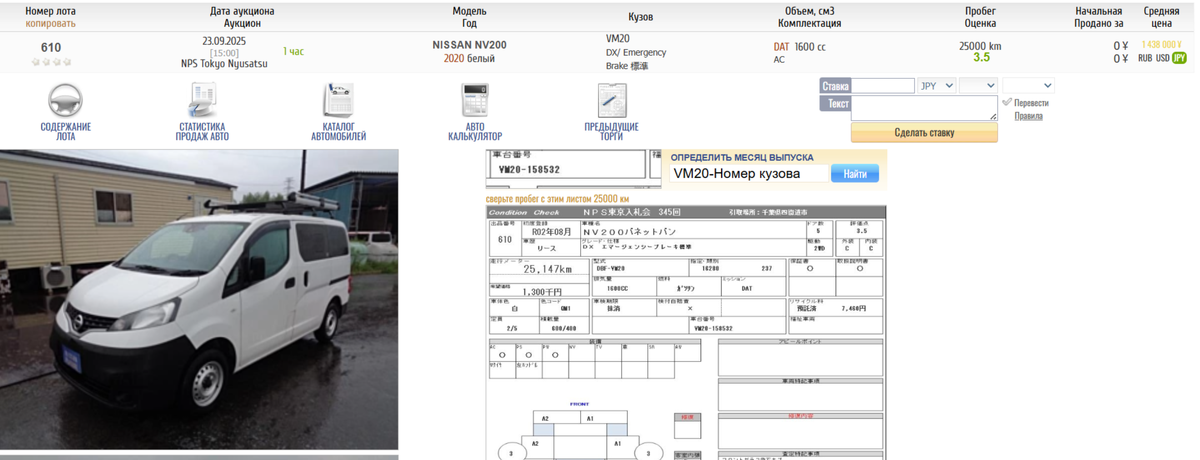1200x460 pixels.
Task: Click the Найти button
Action: 855,174
